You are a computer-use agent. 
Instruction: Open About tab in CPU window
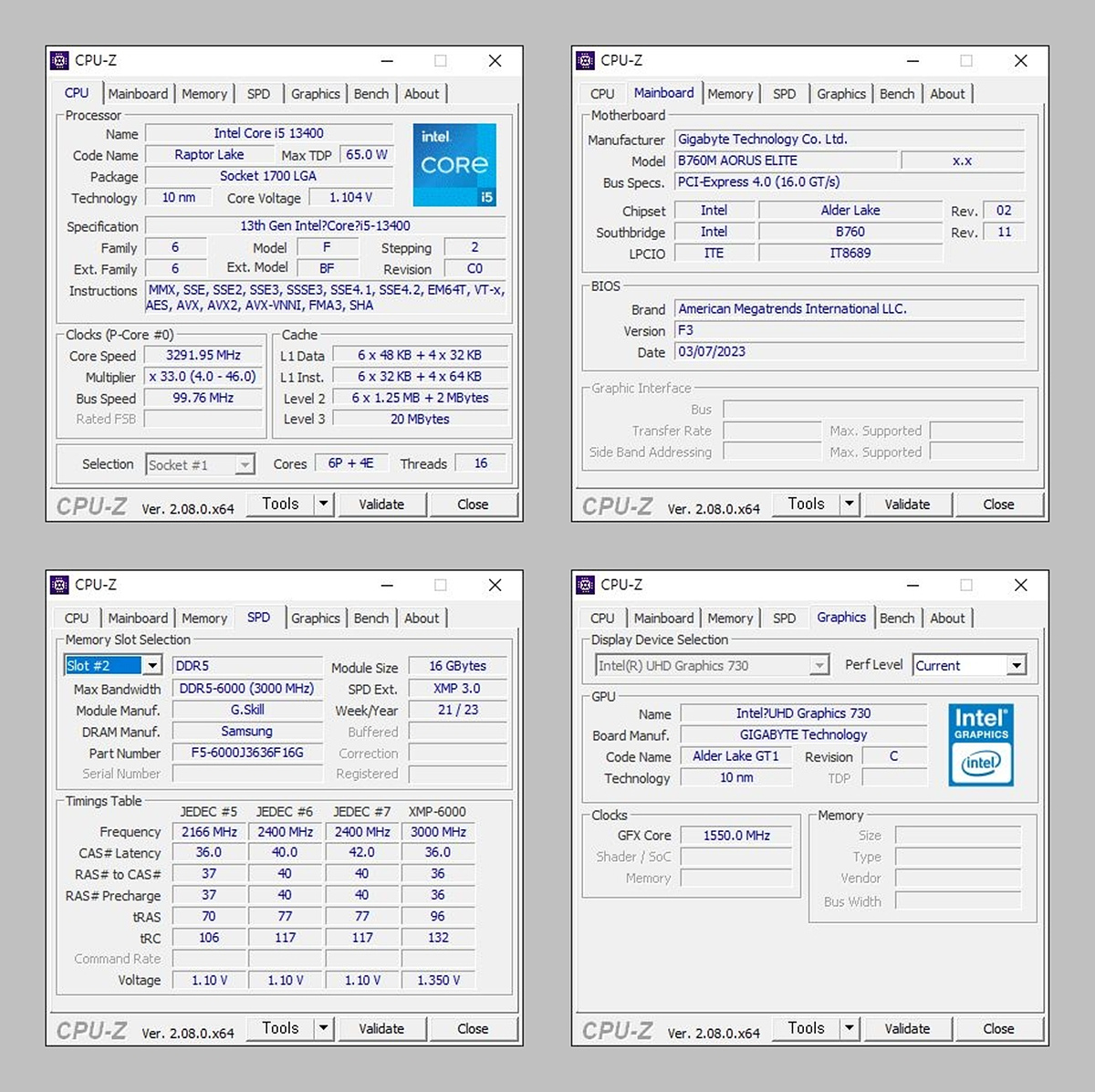422,93
